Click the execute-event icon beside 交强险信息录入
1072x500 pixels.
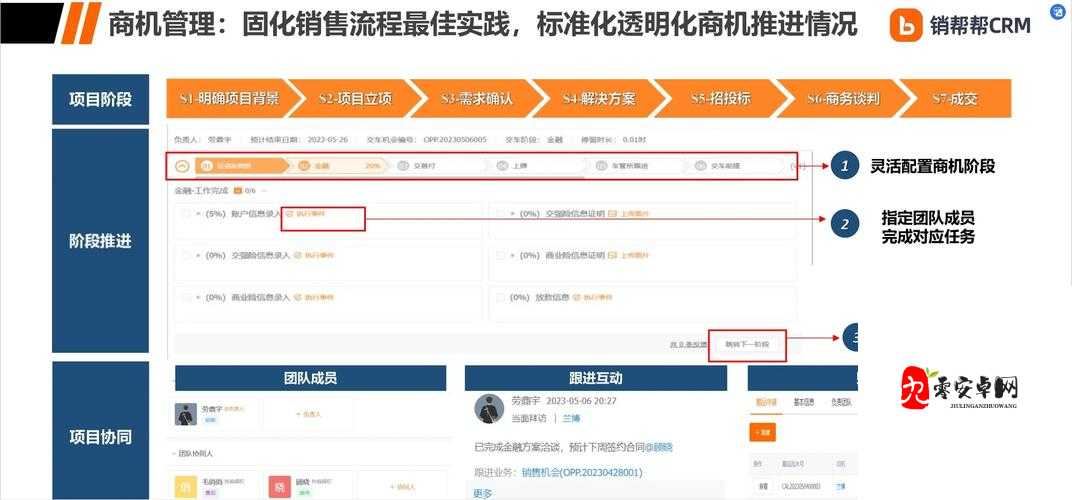(x=298, y=255)
